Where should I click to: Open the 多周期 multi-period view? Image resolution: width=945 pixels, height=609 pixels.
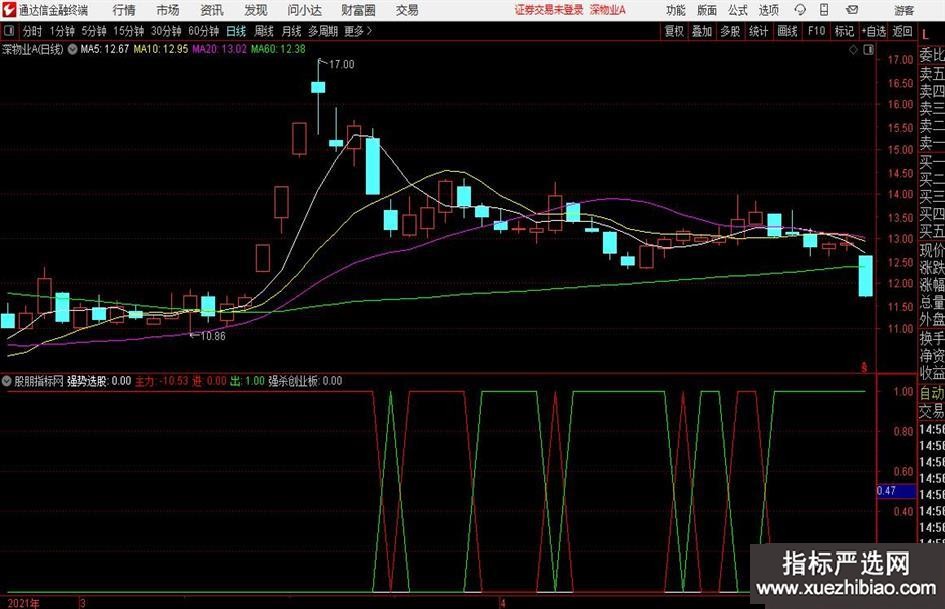[x=323, y=31]
